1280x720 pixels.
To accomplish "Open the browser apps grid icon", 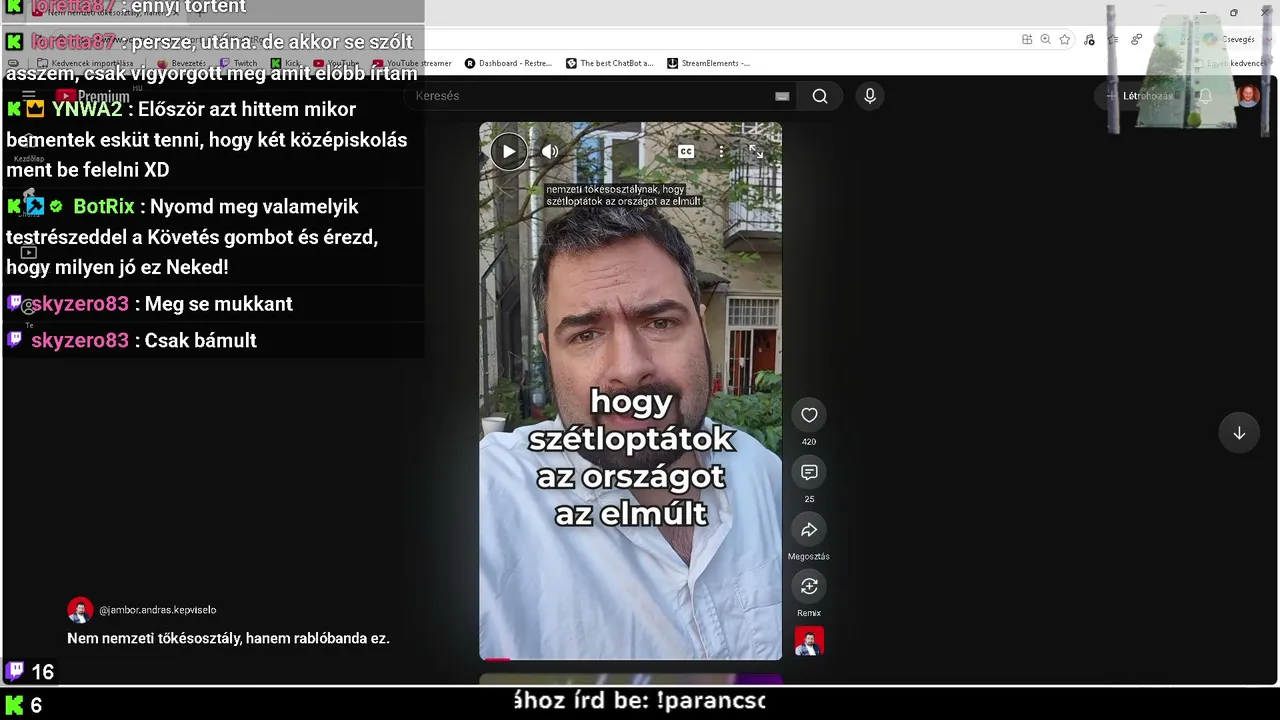I will click(1027, 39).
